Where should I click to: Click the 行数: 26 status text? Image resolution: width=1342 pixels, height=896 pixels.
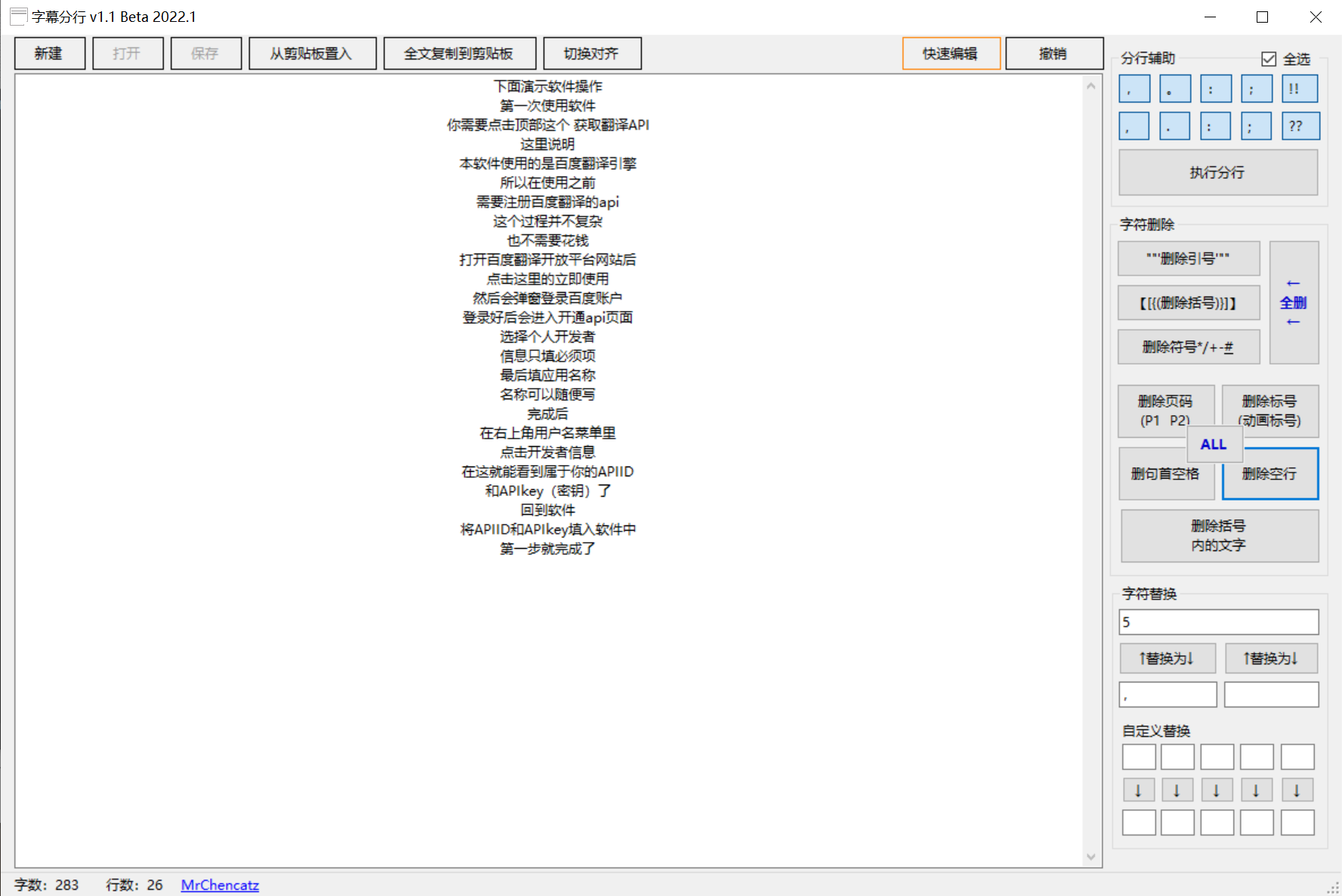tap(134, 885)
